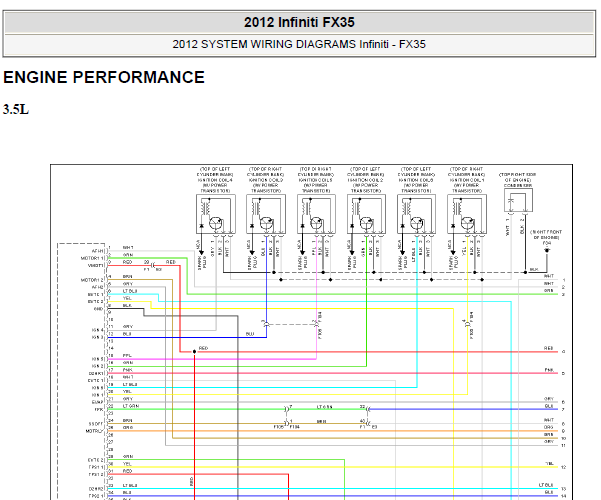Select the "3.5L" subheading

click(x=16, y=110)
